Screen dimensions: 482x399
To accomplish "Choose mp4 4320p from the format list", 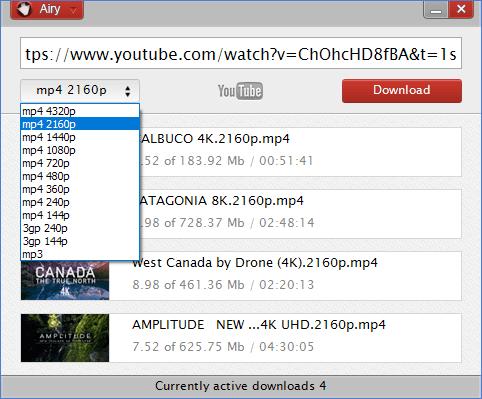I will pyautogui.click(x=80, y=111).
